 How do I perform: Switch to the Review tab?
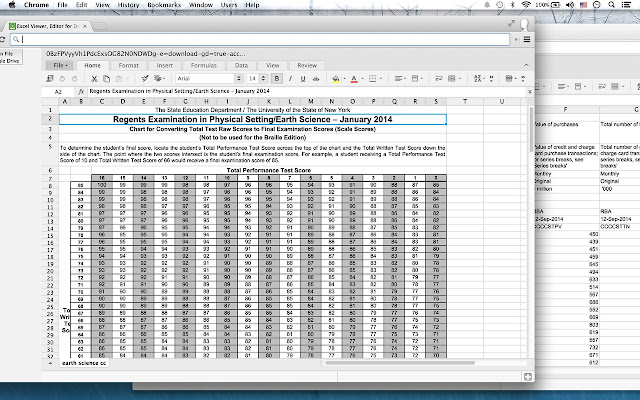pos(307,65)
